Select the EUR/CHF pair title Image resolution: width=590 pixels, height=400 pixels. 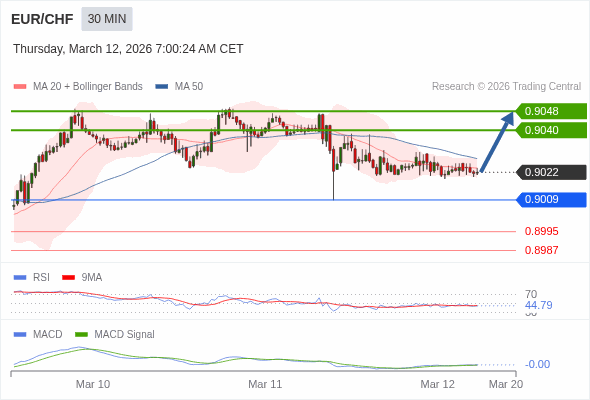42,19
